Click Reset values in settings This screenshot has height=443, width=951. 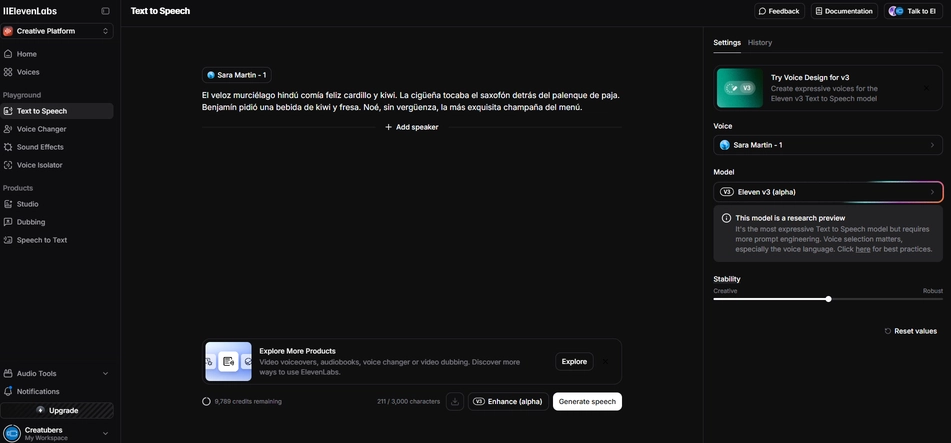tap(910, 331)
